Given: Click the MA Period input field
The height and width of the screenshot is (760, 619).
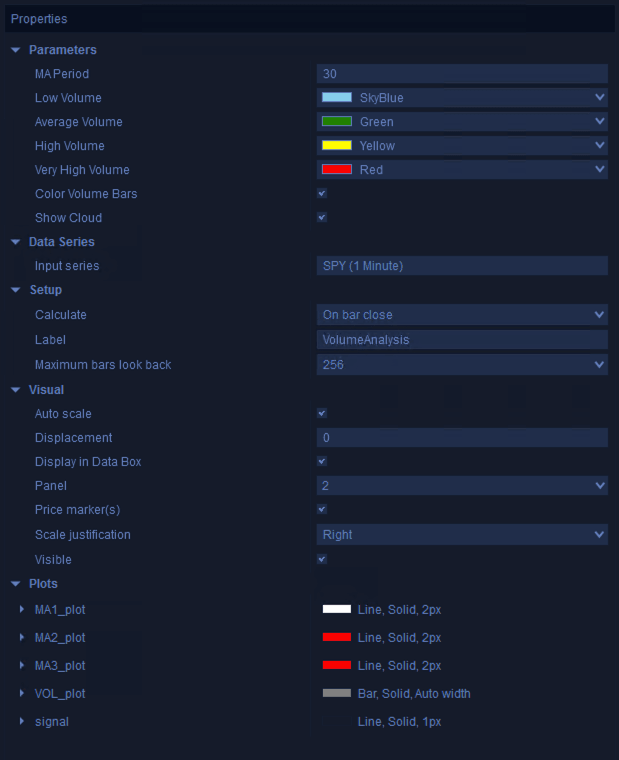Looking at the screenshot, I should tap(462, 74).
